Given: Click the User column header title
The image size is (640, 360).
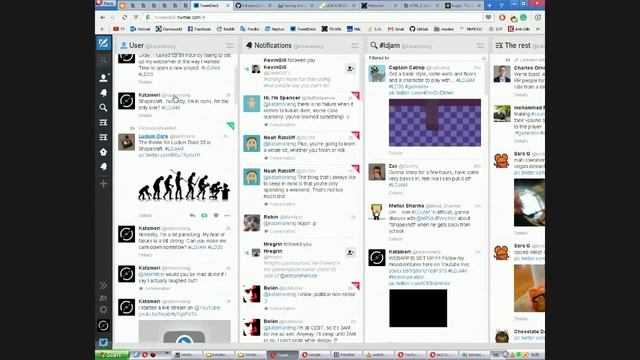Looking at the screenshot, I should pyautogui.click(x=136, y=45).
